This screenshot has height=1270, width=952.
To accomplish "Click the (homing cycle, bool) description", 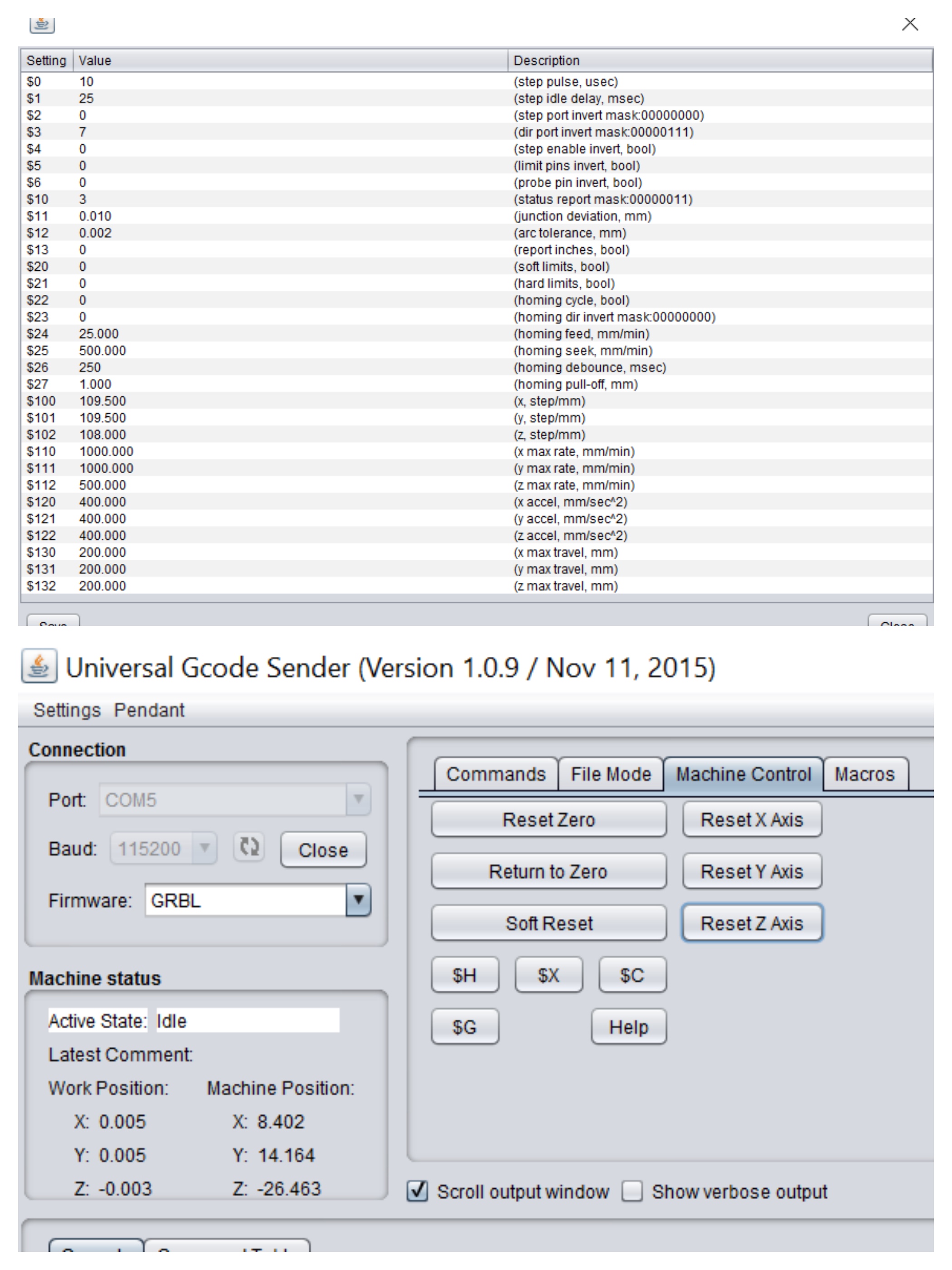I will (x=572, y=300).
